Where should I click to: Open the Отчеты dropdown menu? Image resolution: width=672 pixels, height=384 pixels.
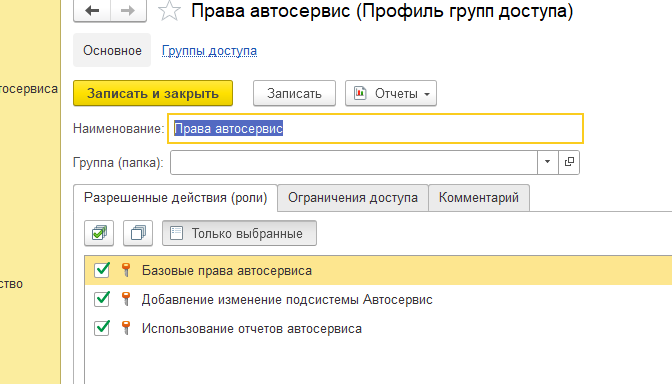pos(391,93)
